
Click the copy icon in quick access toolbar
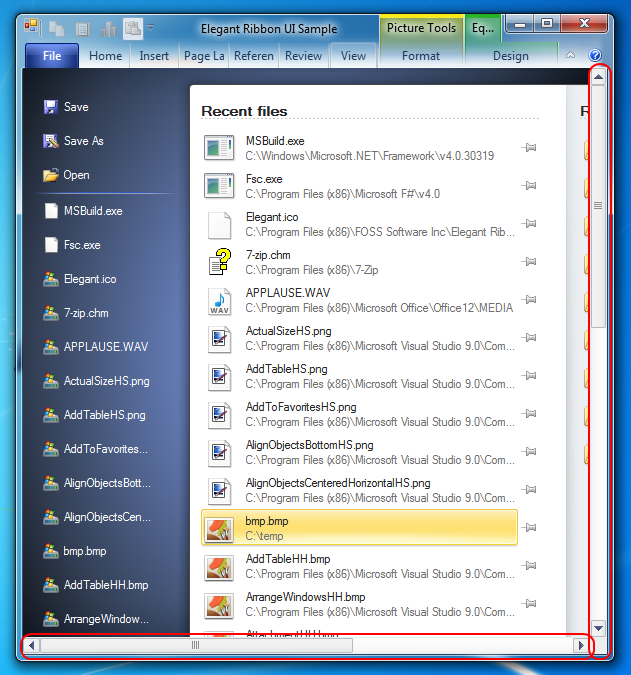click(56, 29)
